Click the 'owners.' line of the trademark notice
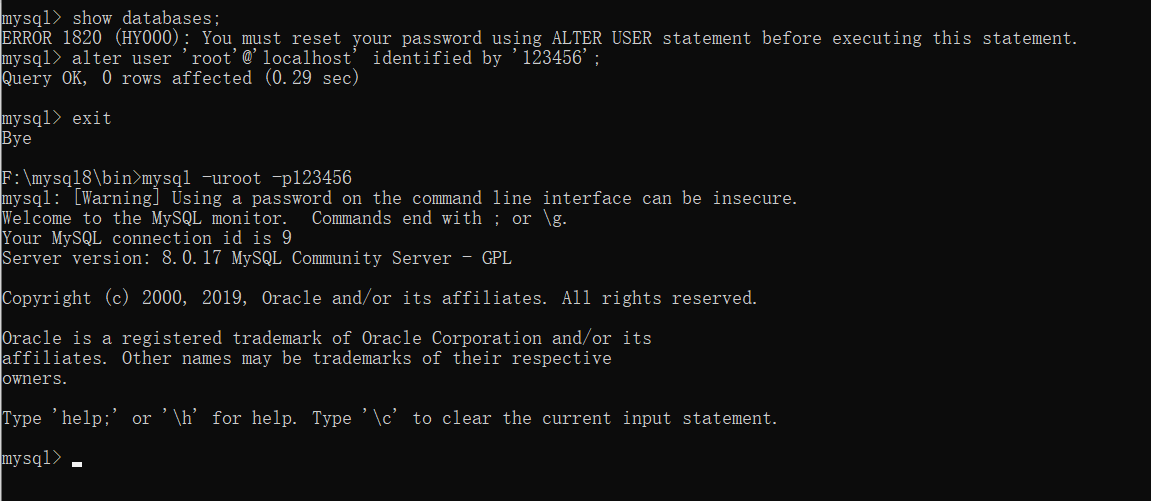The height and width of the screenshot is (501, 1151). (x=35, y=378)
